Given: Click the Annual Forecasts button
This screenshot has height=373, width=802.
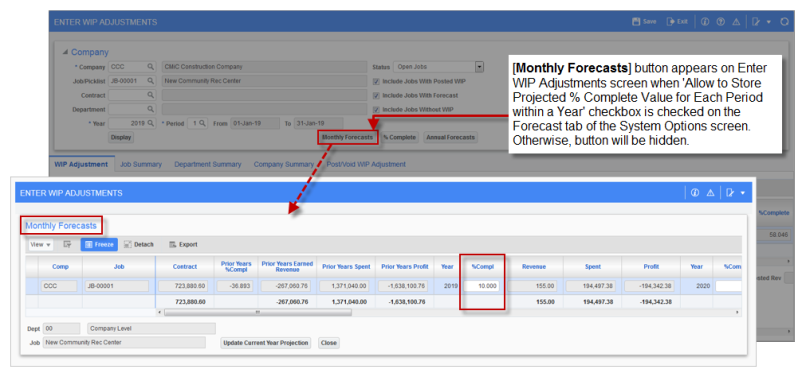Looking at the screenshot, I should click(451, 137).
